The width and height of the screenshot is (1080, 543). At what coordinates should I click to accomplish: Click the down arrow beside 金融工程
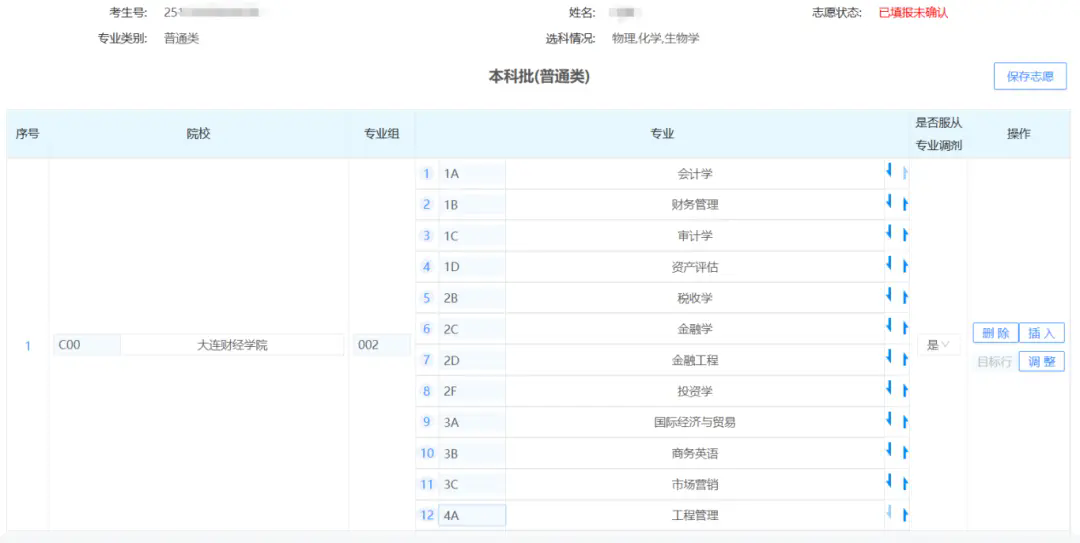coord(889,356)
